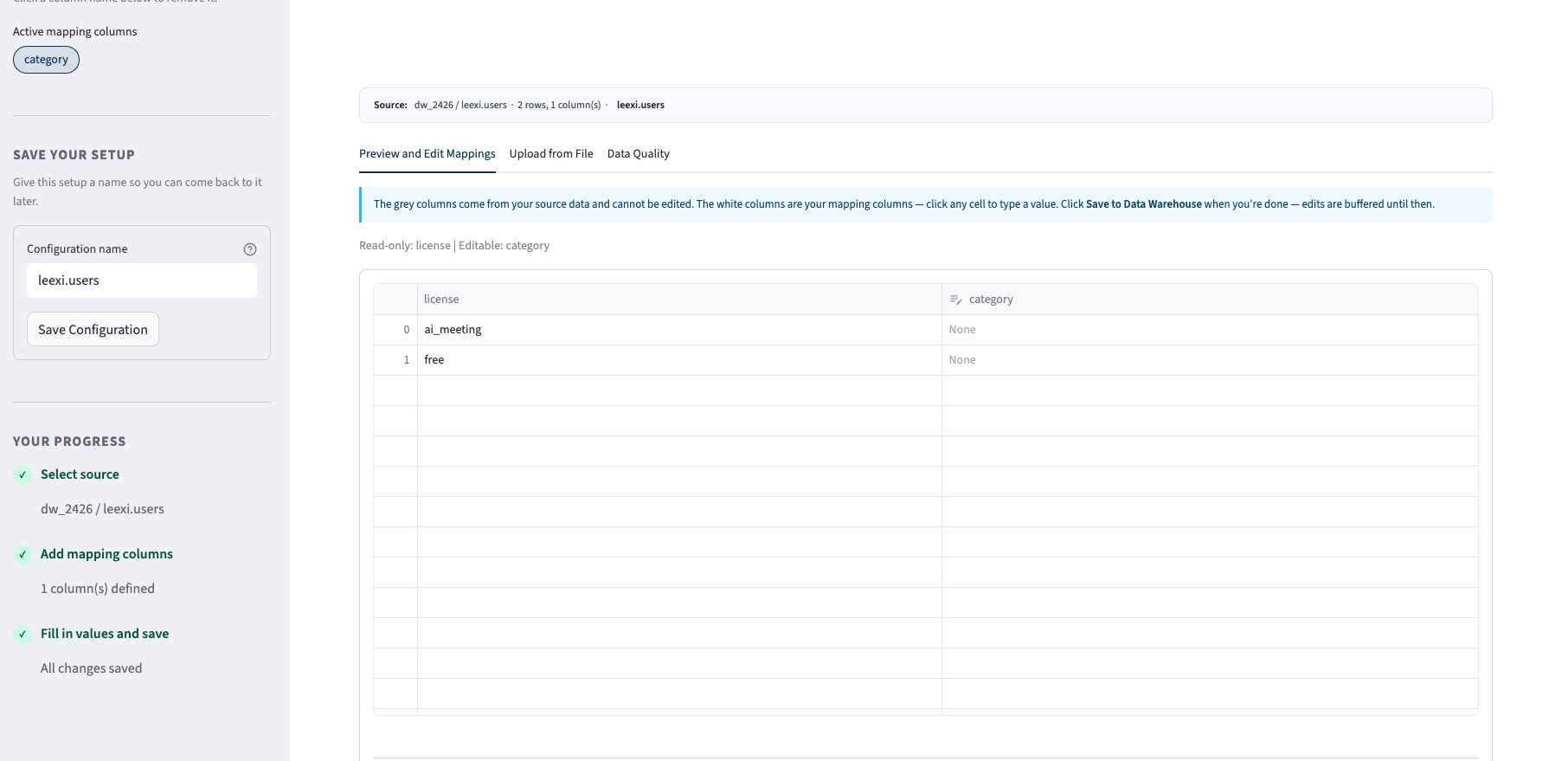Viewport: 1568px width, 761px height.
Task: Select the category column header
Action: pos(1210,300)
